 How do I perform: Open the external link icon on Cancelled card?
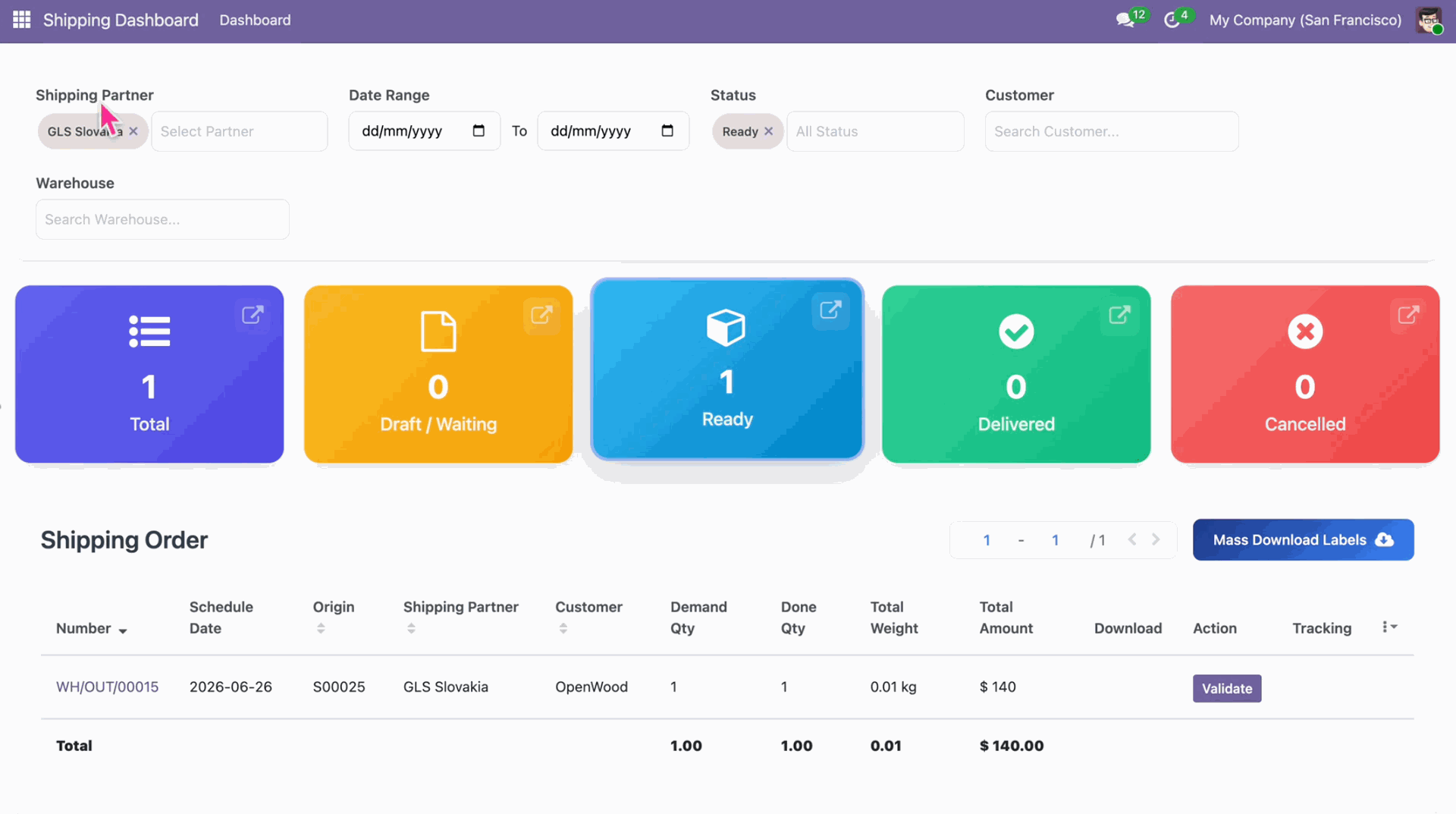click(x=1408, y=315)
